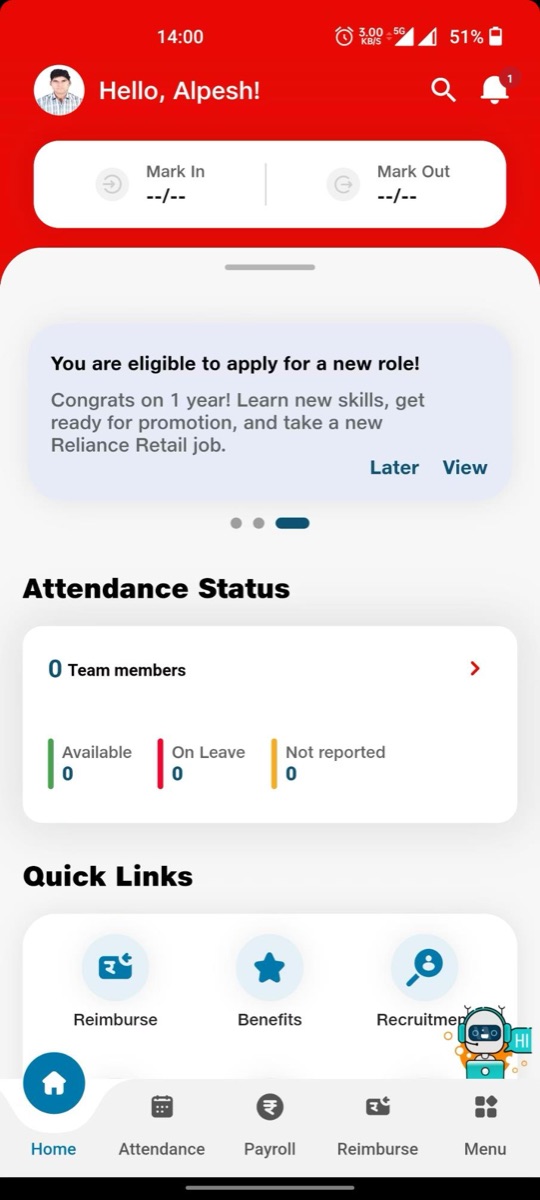Open the Recruitment quick link icon
The height and width of the screenshot is (1200, 540).
click(x=424, y=967)
